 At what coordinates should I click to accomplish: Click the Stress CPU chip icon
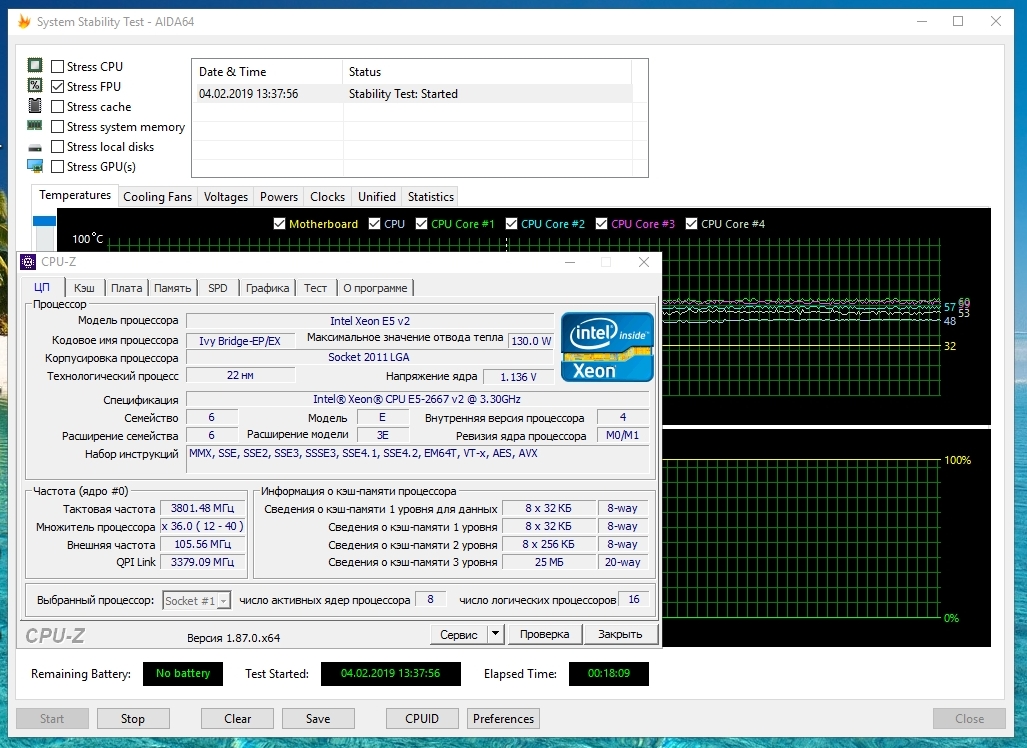[35, 65]
